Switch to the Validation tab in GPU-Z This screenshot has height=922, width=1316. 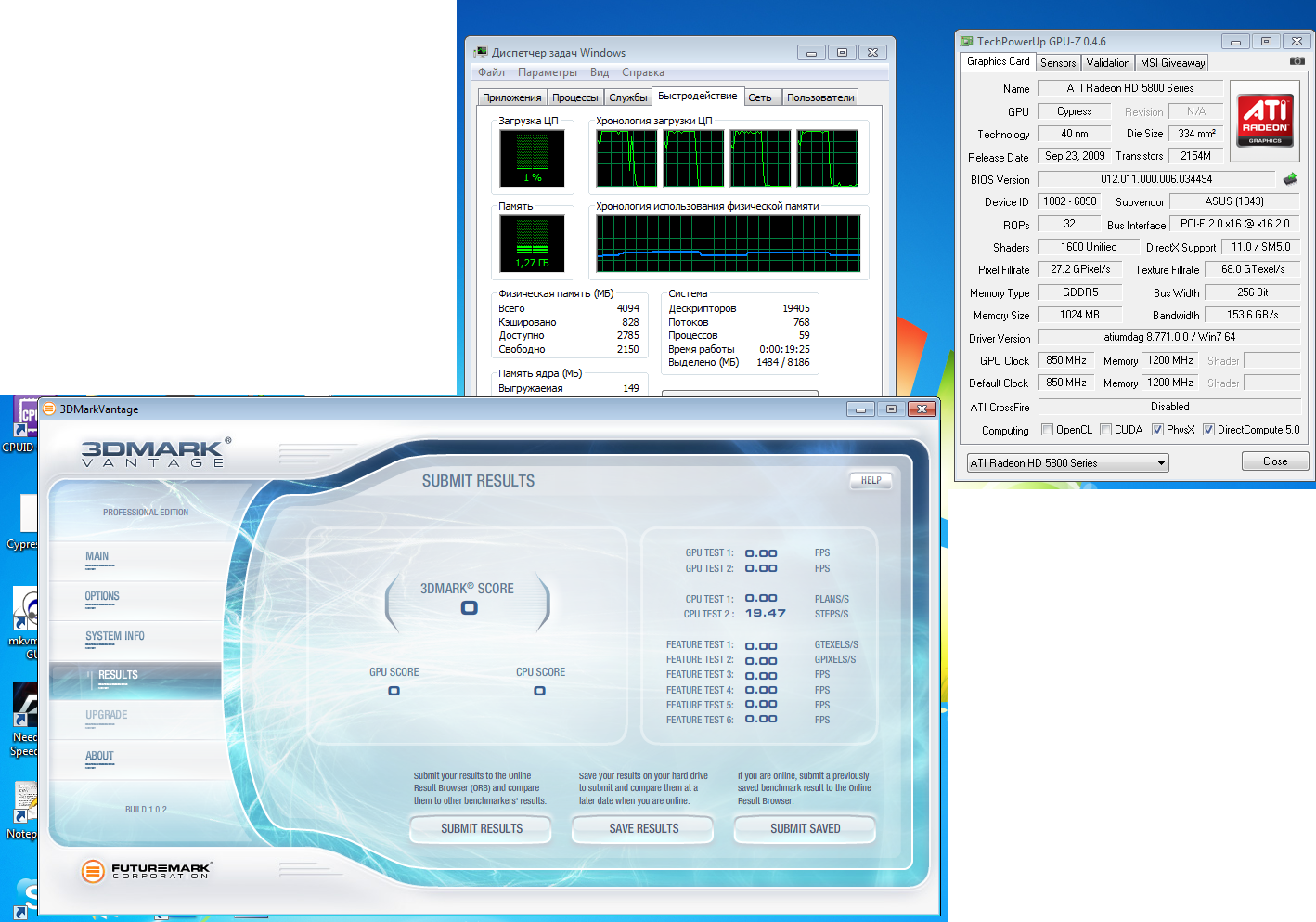pos(1108,63)
